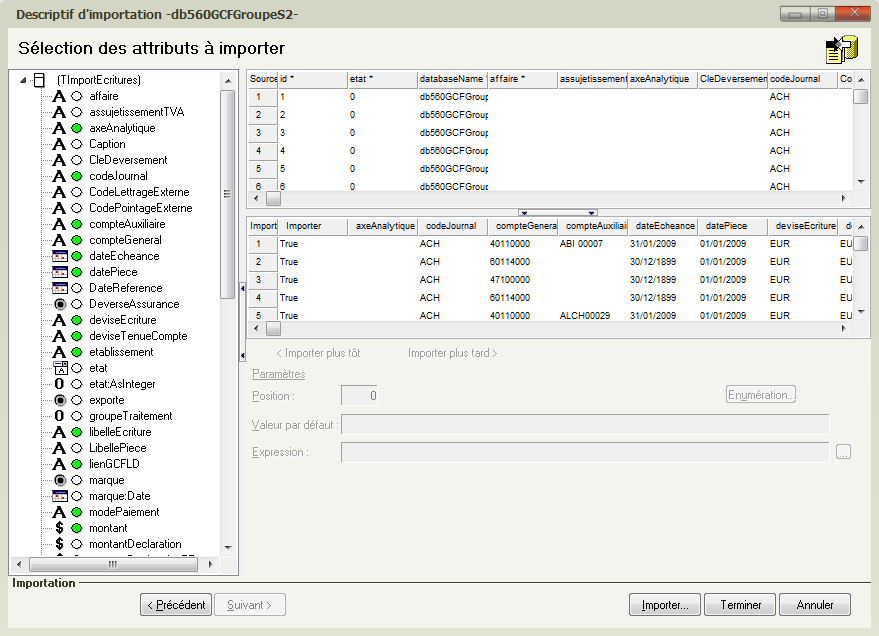This screenshot has width=879, height=636.
Task: Cancel the wizard with Annuler
Action: click(815, 605)
